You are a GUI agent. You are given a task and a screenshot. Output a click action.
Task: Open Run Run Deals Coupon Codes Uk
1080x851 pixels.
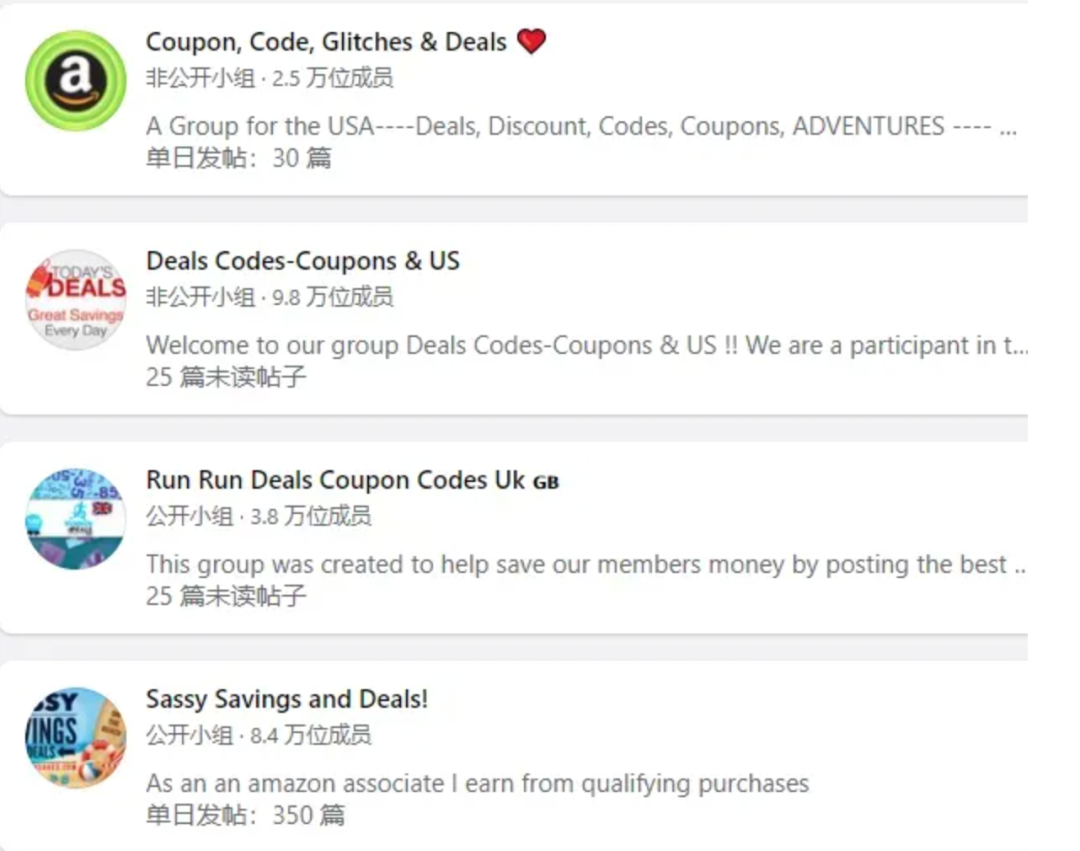(335, 480)
